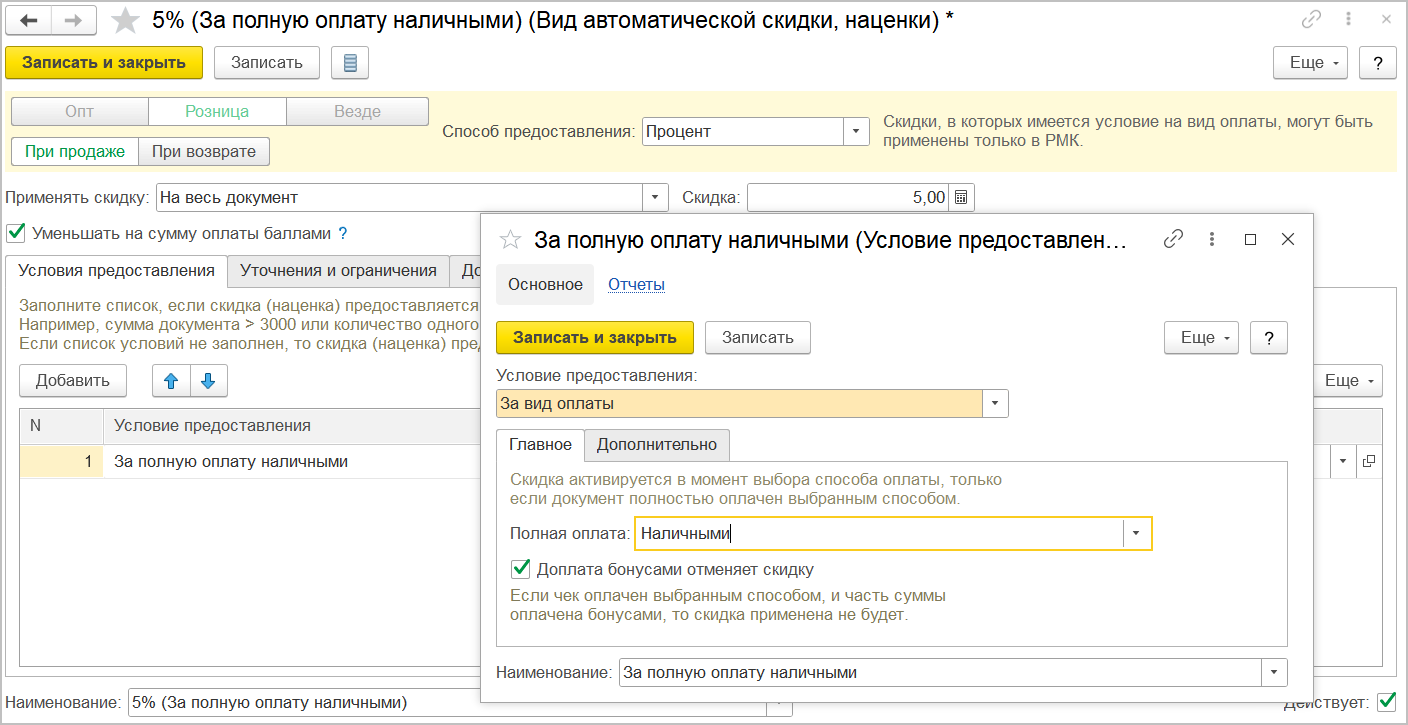Click the back navigation arrow
Image resolution: width=1408 pixels, height=725 pixels.
(28, 20)
